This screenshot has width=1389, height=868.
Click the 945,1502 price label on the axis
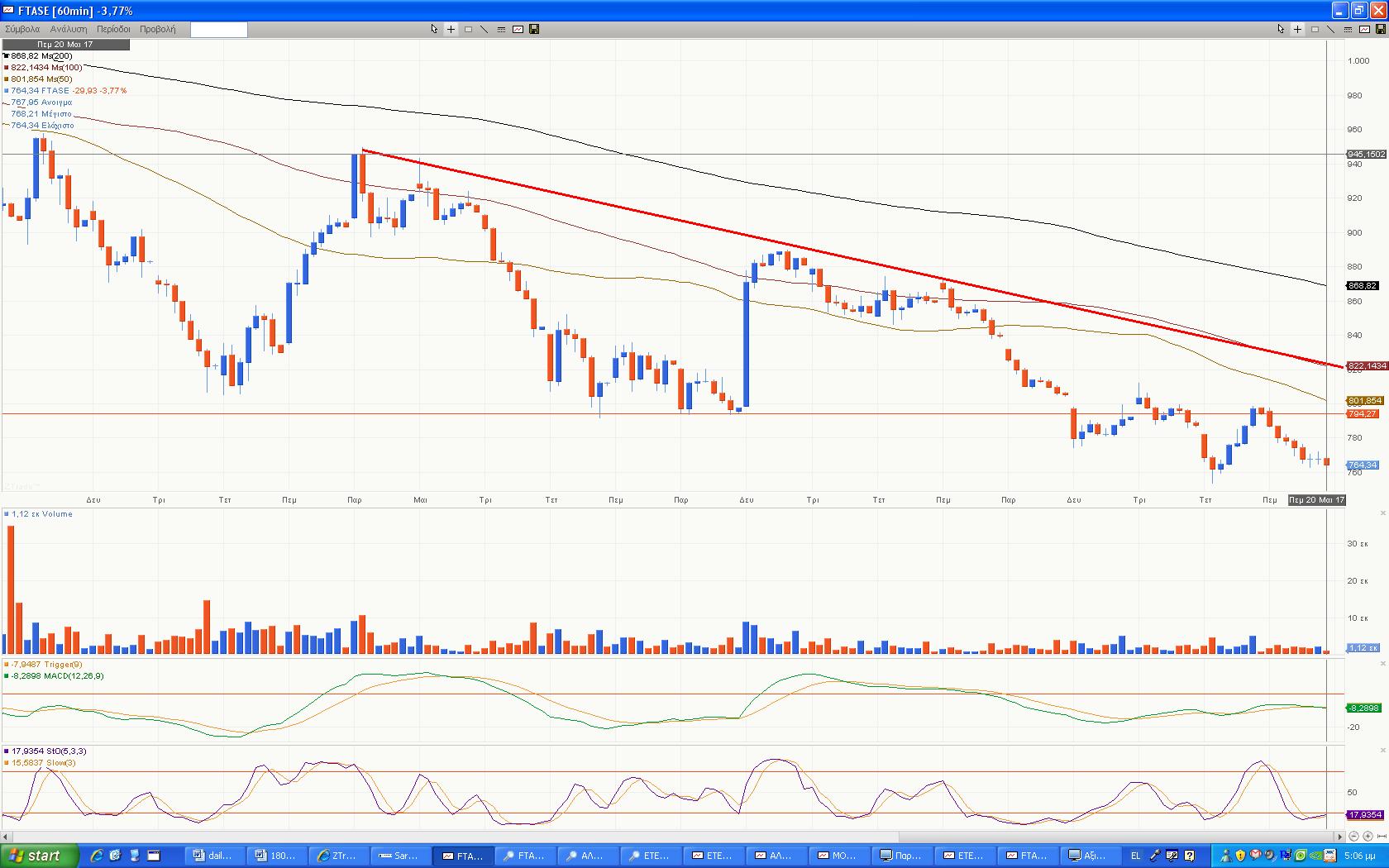click(1366, 155)
